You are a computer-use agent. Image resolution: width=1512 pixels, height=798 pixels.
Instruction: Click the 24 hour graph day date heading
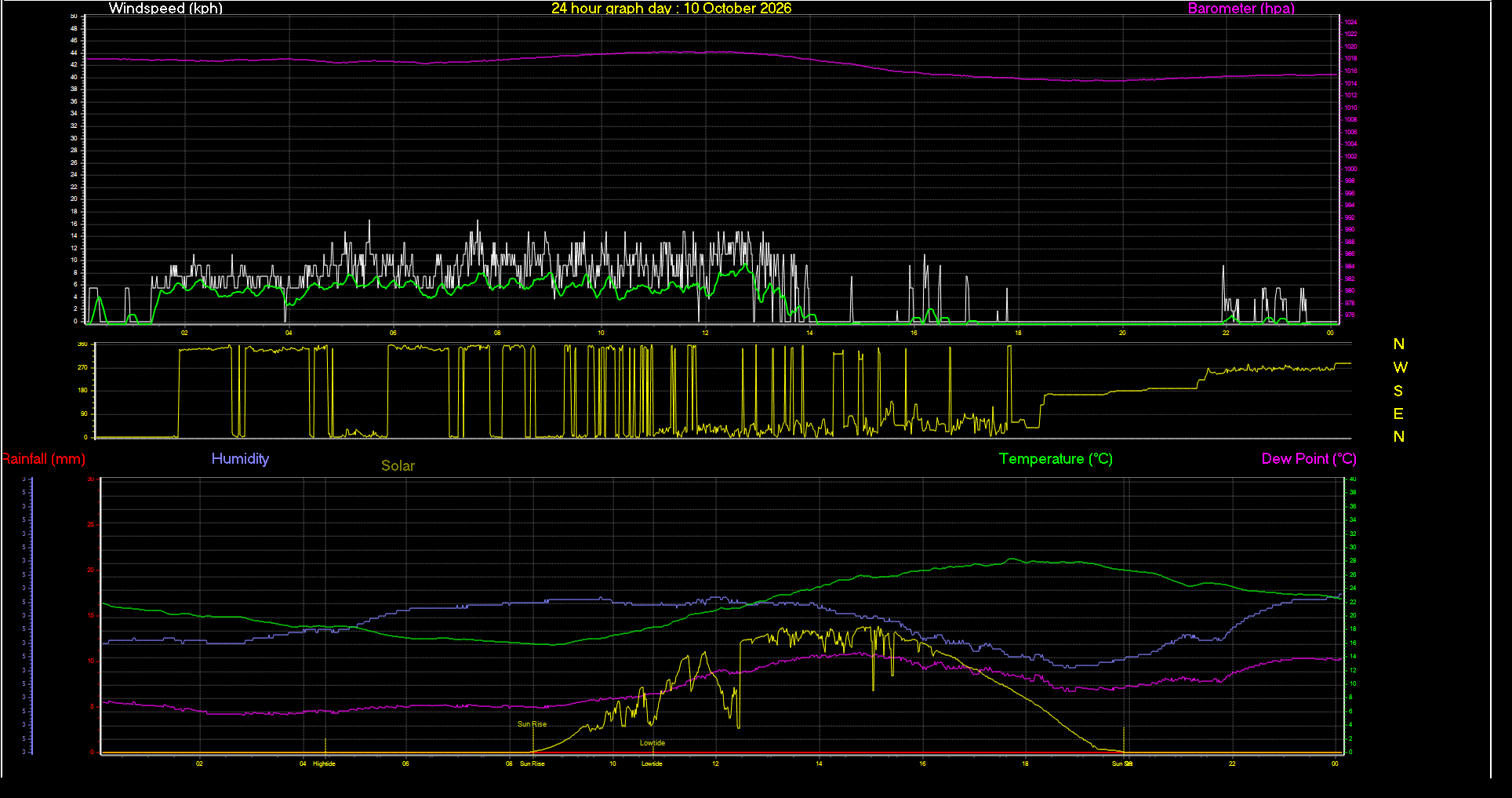coord(671,9)
